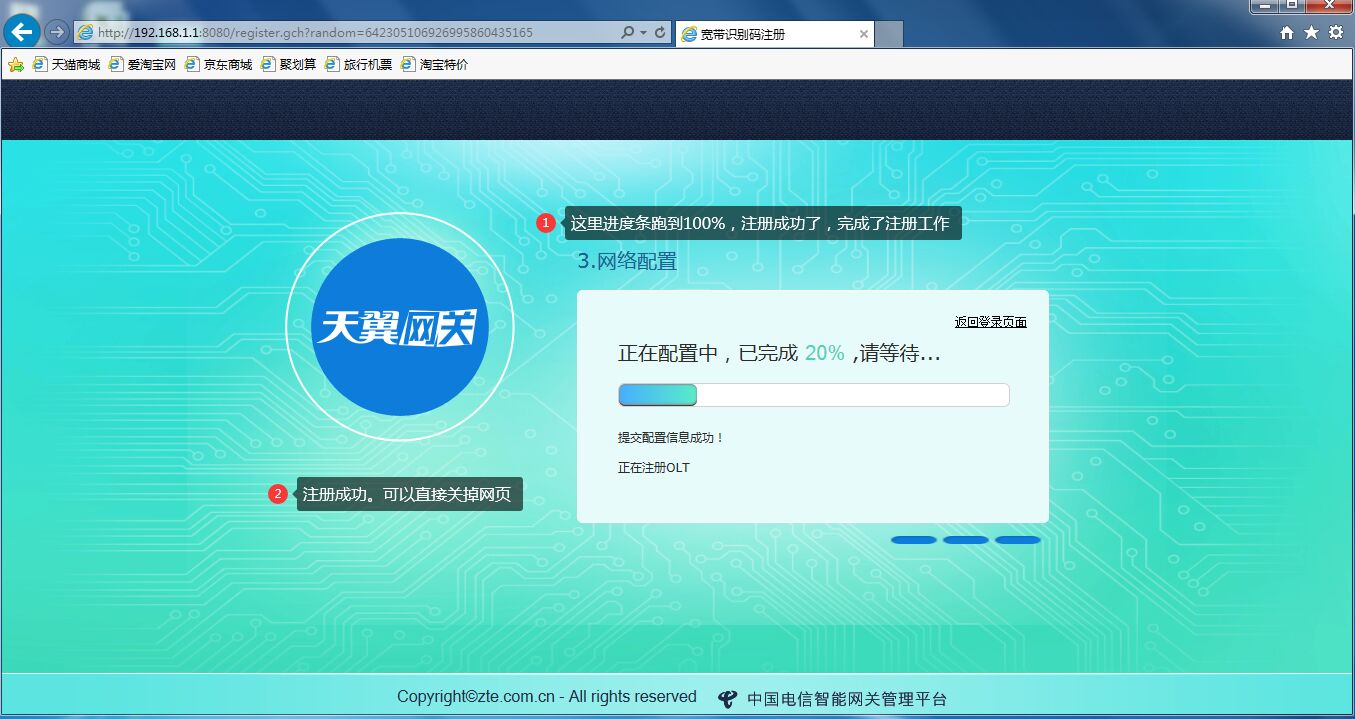
Task: Close the 宽带识别码注册 tab
Action: tap(864, 34)
